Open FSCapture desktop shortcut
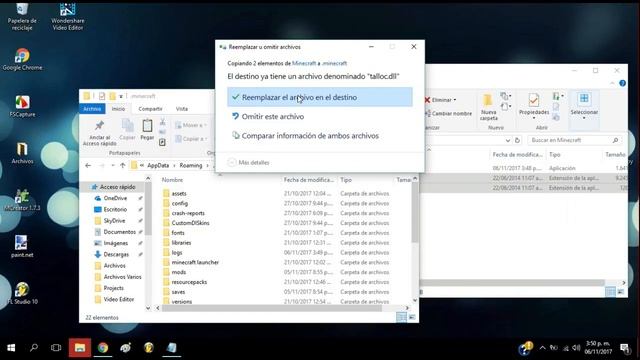 point(22,106)
